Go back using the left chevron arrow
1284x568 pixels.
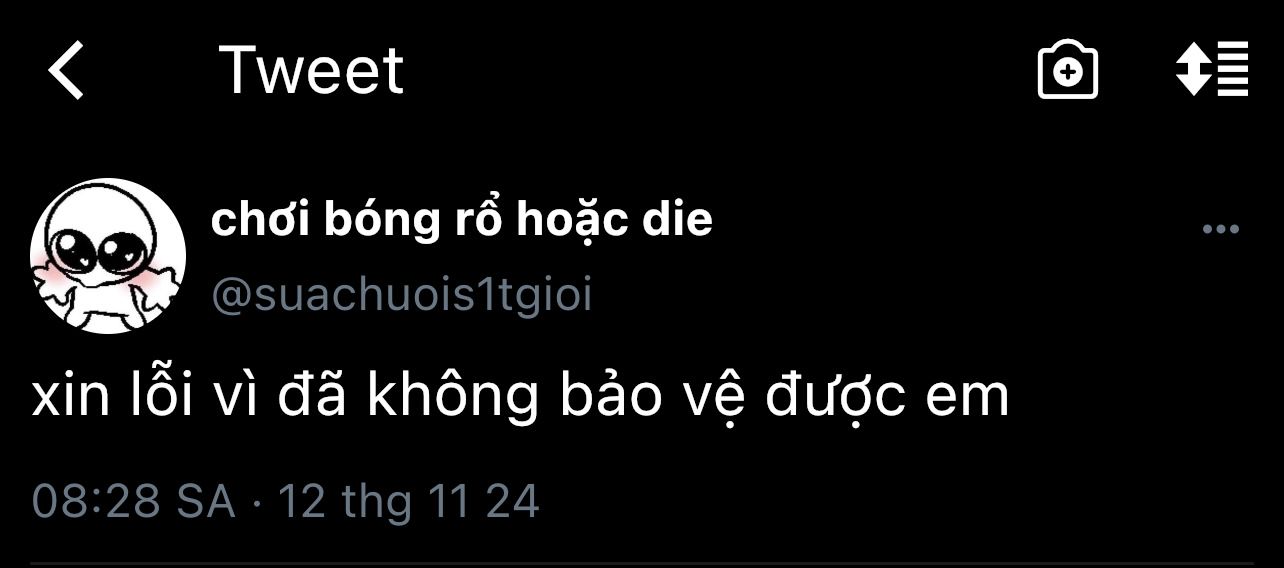tap(66, 72)
